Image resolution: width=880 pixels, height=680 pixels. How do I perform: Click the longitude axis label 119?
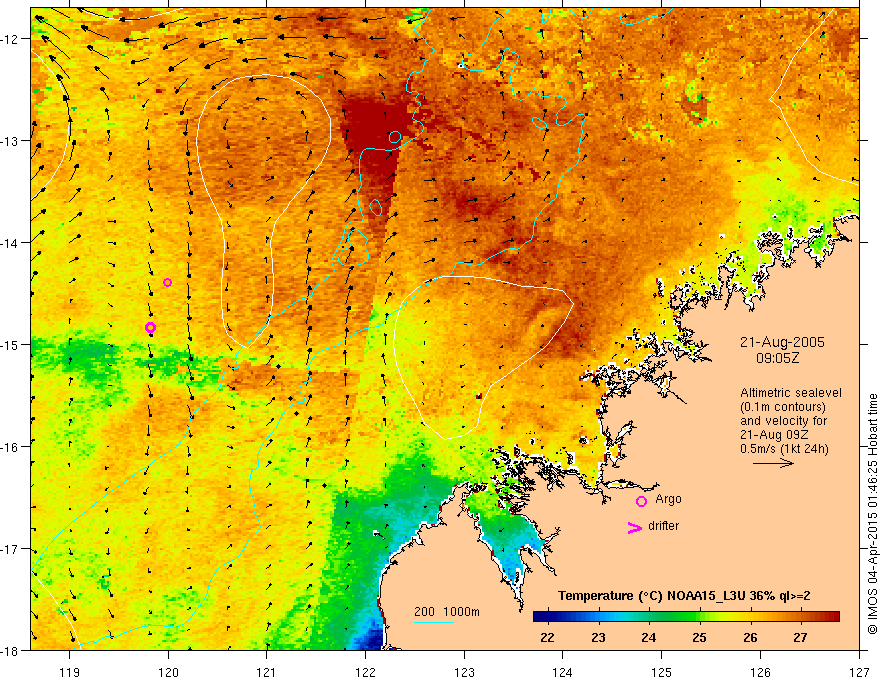pyautogui.click(x=70, y=672)
